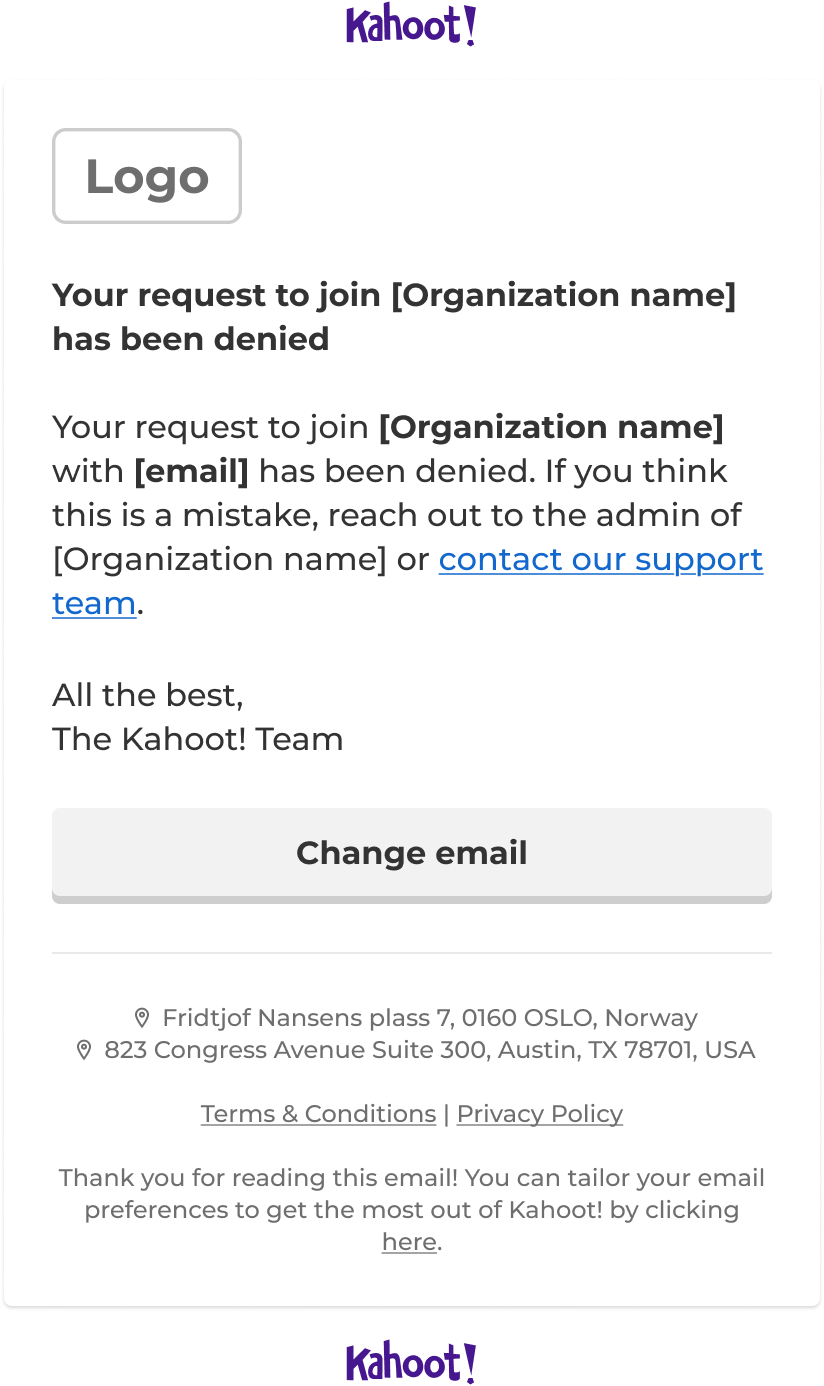Click the Kahoot! logo at the top
824x1386 pixels.
(411, 25)
